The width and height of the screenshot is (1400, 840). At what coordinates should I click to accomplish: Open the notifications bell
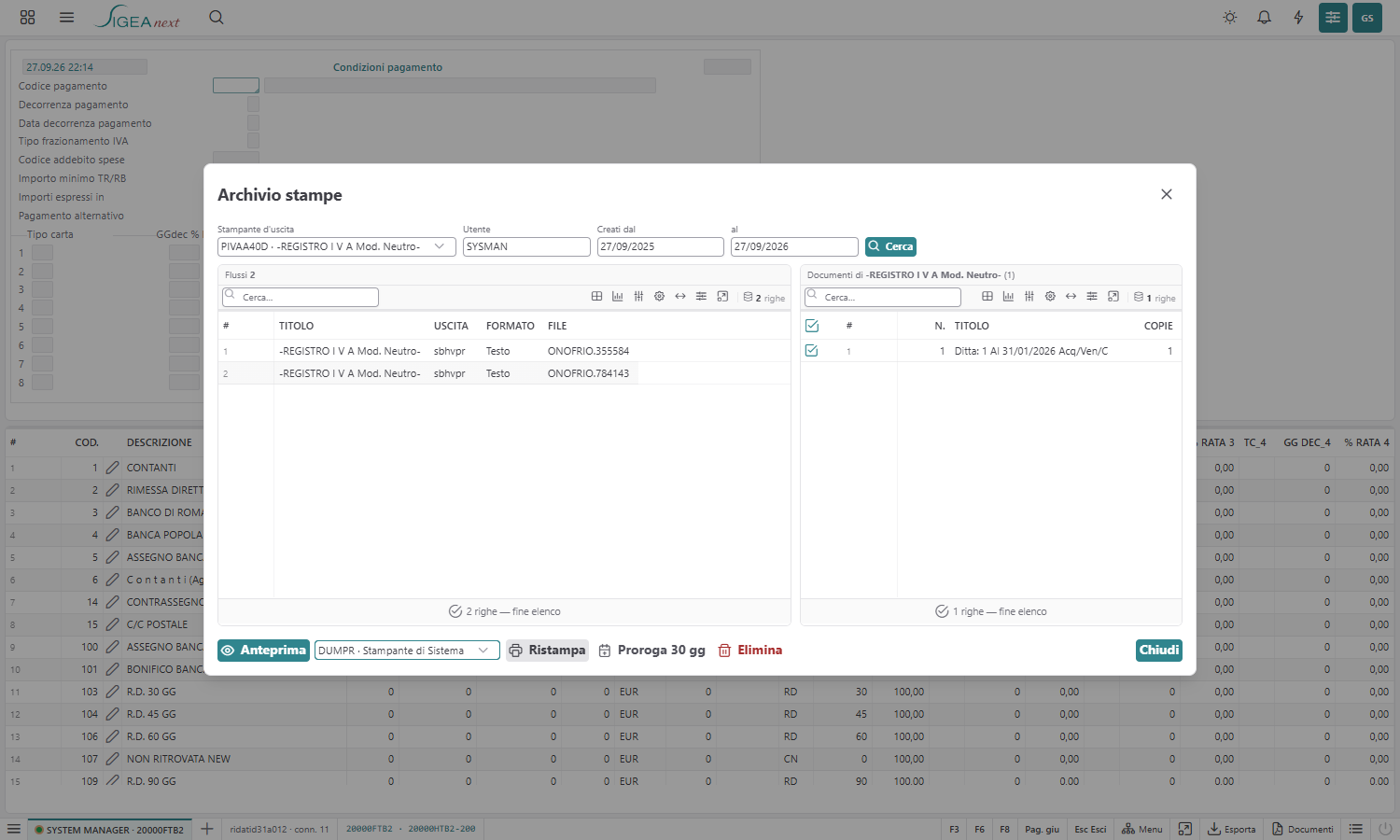point(1264,17)
